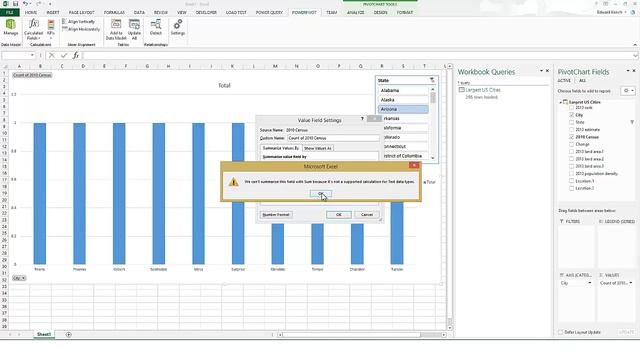Image resolution: width=640 pixels, height=360 pixels.
Task: Click the State field filter funnel icon
Action: (x=632, y=122)
